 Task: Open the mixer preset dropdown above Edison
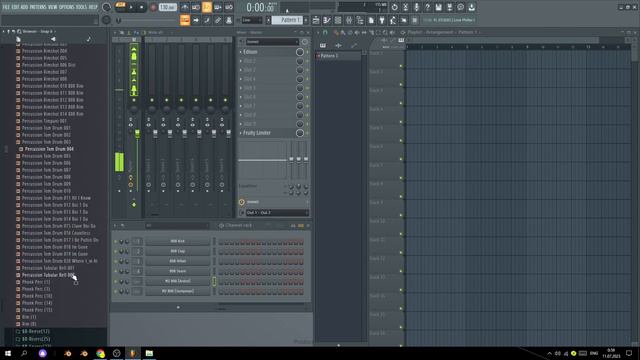(272, 42)
